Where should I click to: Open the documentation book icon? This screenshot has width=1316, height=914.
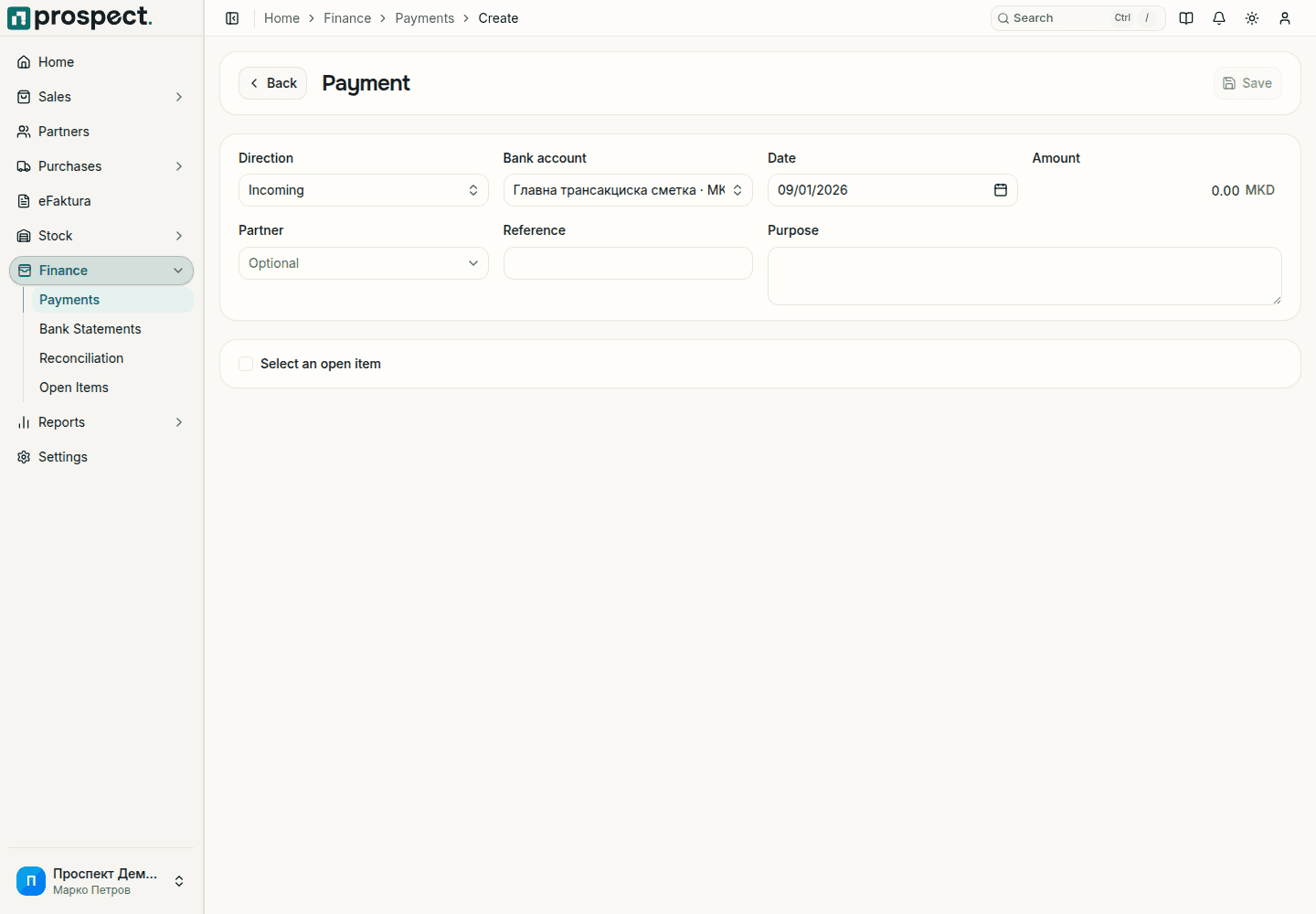(x=1186, y=18)
